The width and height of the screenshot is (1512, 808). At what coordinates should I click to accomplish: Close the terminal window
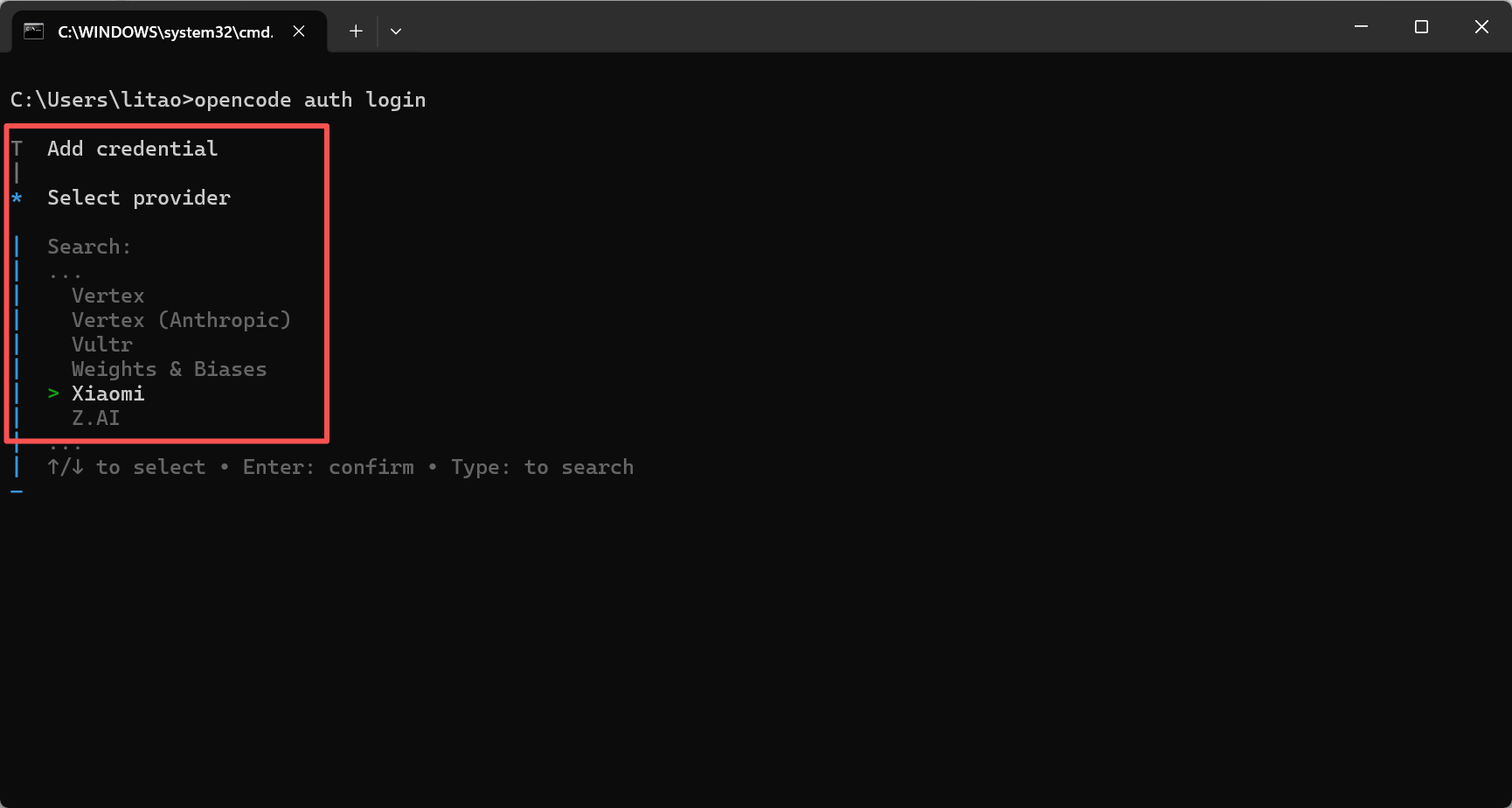coord(1481,27)
